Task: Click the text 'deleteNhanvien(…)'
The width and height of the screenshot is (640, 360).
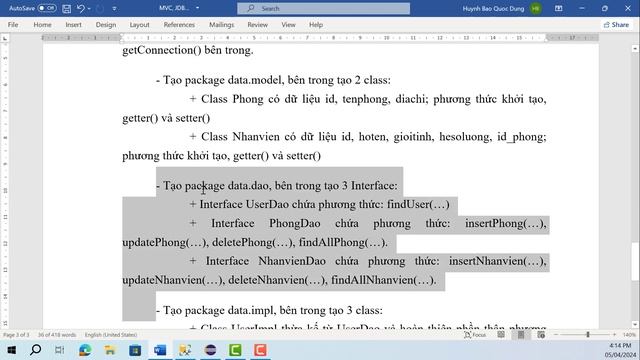Action: pyautogui.click(x=276, y=280)
